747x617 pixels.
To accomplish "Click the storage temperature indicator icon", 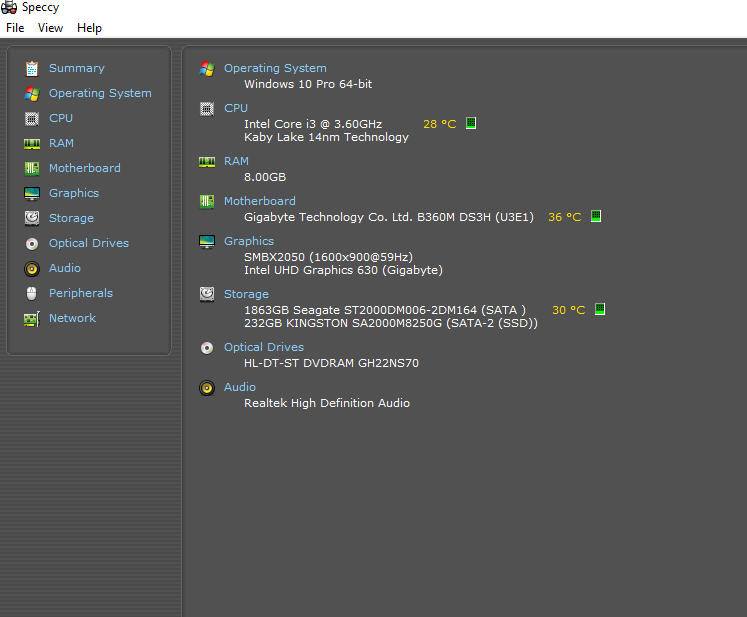I will pos(600,309).
